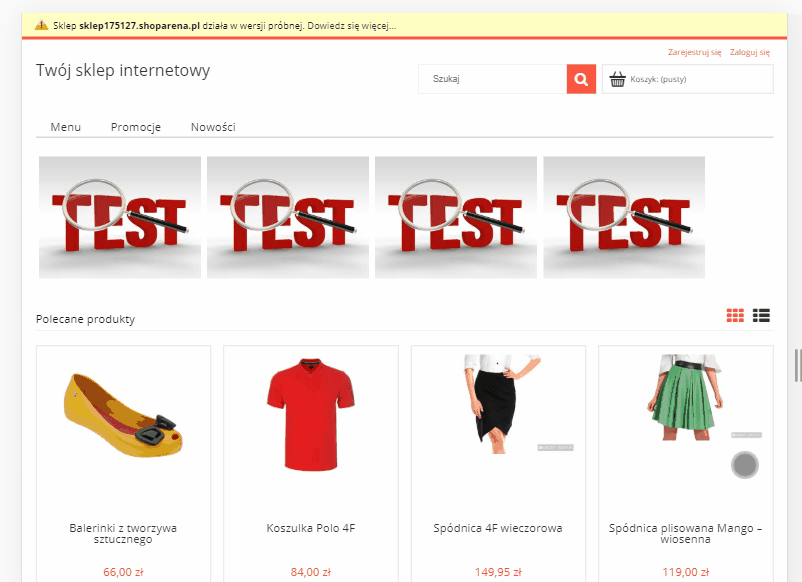Click the shopping basket icon

point(617,79)
